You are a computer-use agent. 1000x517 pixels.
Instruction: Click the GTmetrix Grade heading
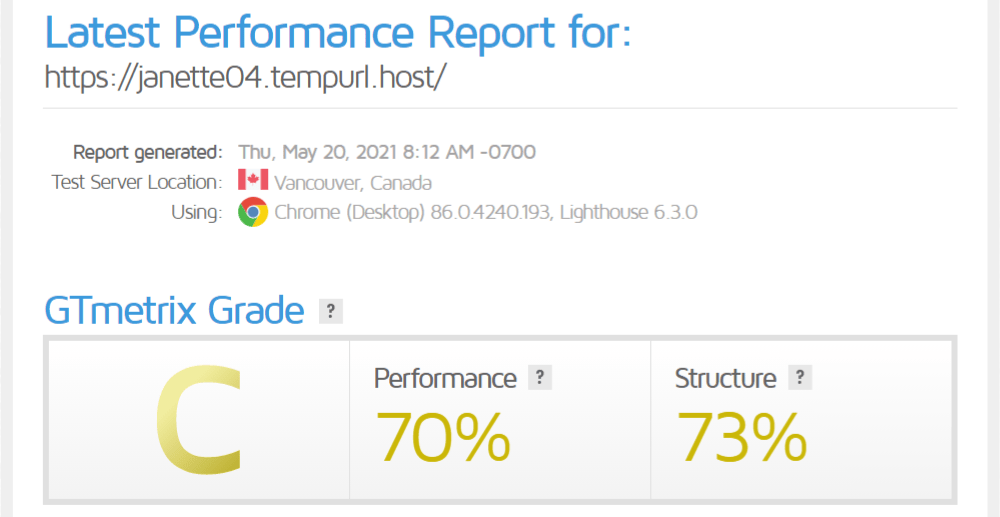tap(174, 311)
